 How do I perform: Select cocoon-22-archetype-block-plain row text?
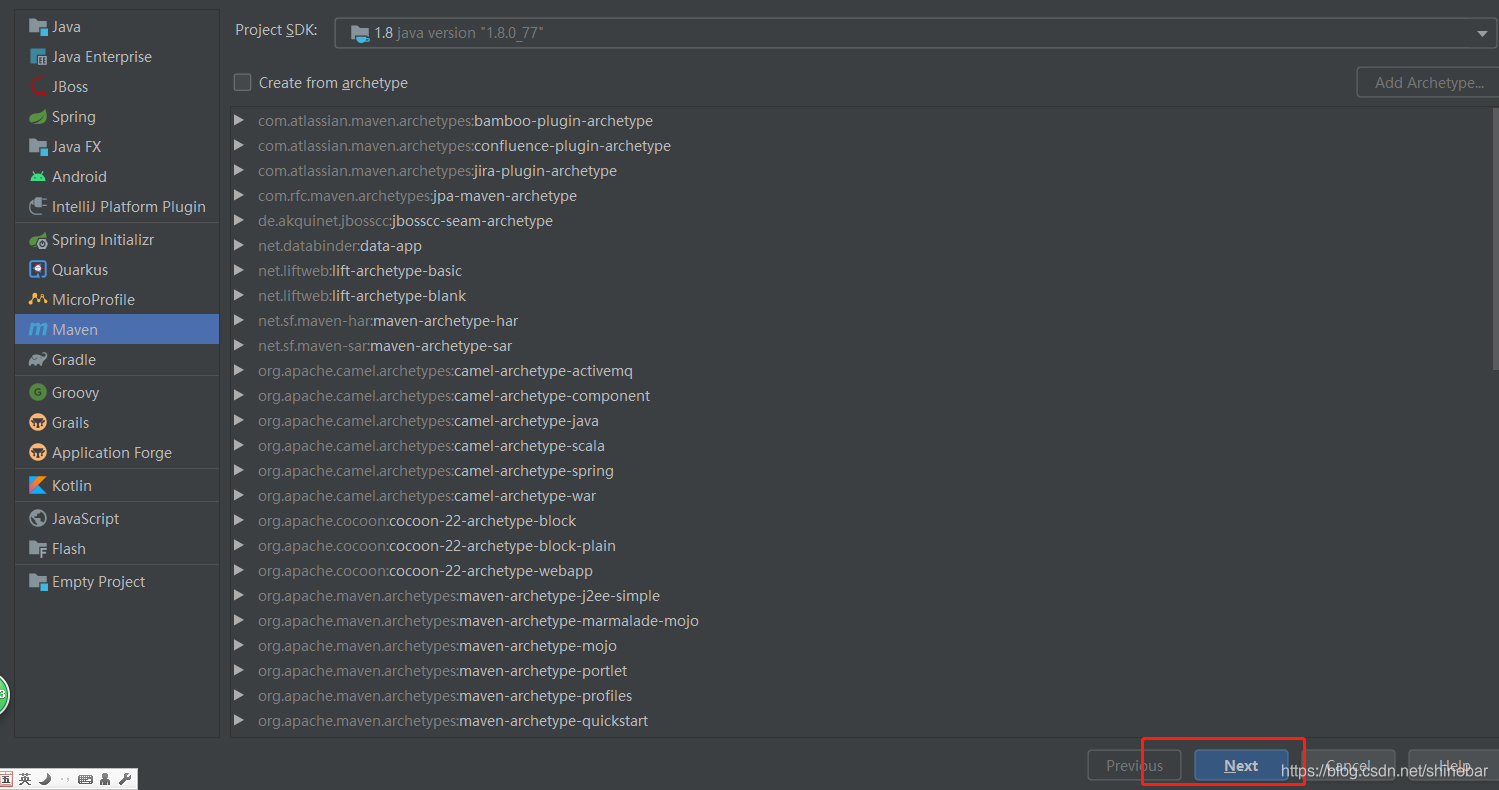click(x=437, y=546)
